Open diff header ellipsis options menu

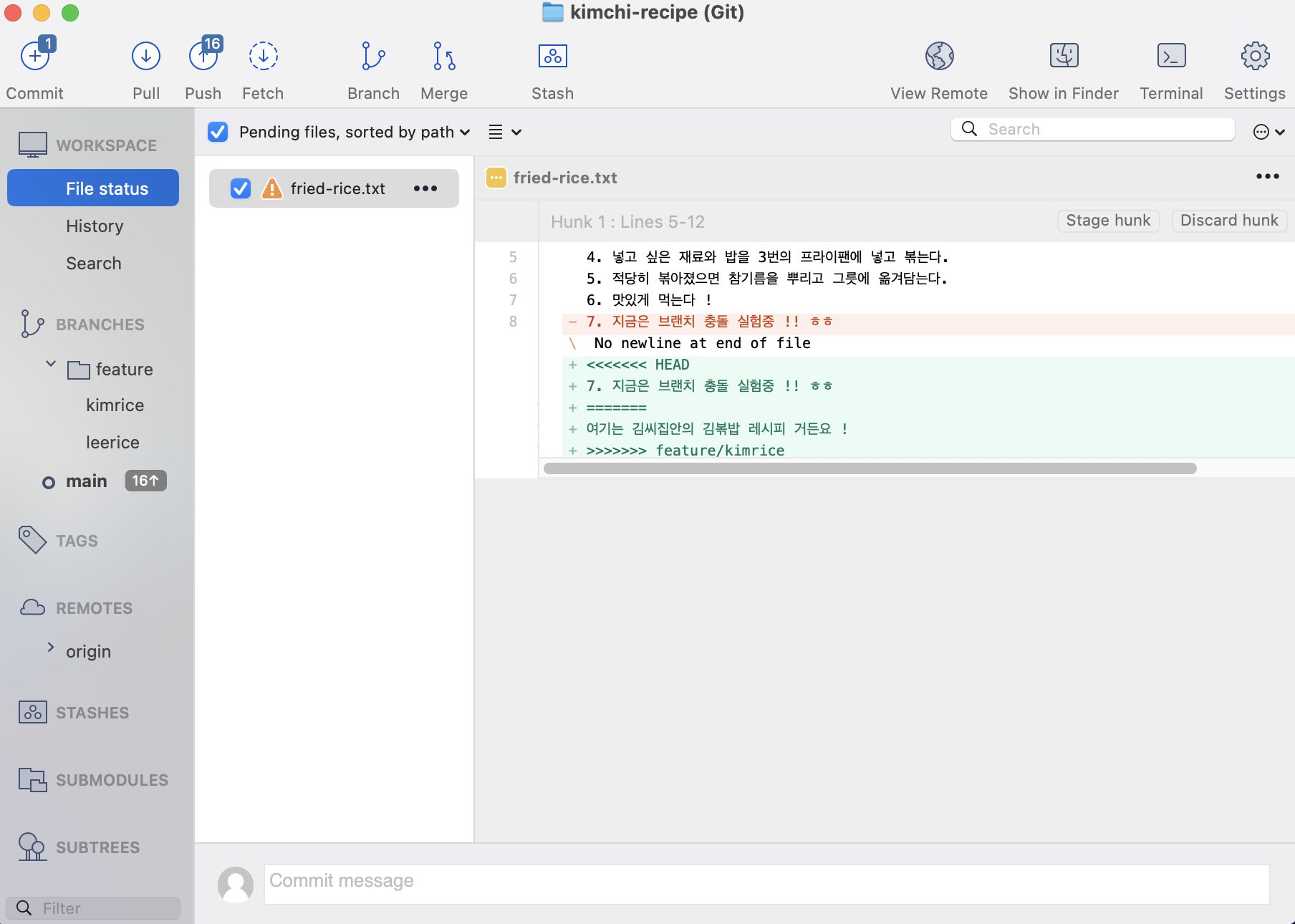click(1268, 176)
